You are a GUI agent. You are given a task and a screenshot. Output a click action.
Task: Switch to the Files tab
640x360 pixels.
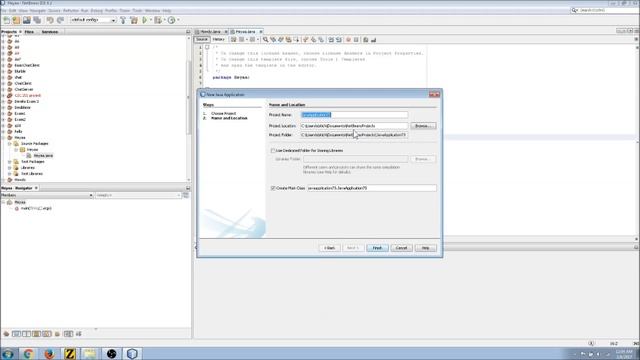[x=29, y=31]
